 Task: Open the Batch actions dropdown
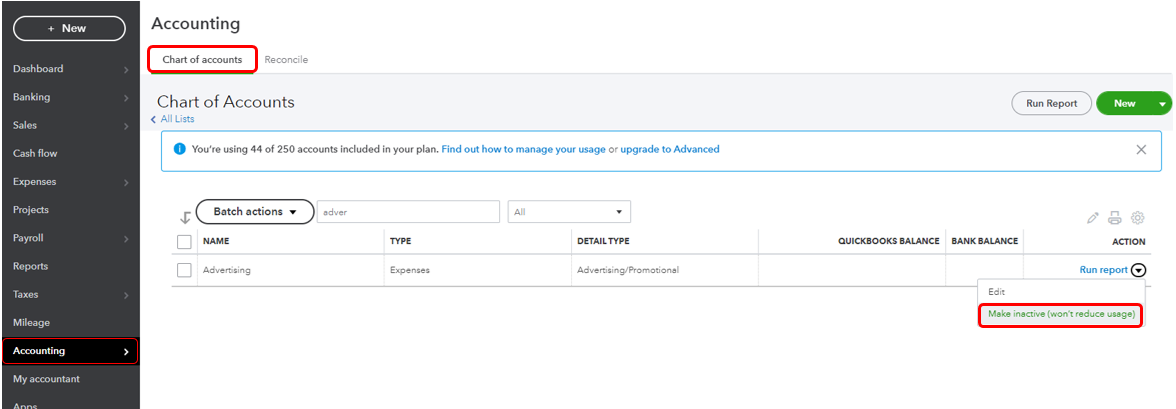254,212
